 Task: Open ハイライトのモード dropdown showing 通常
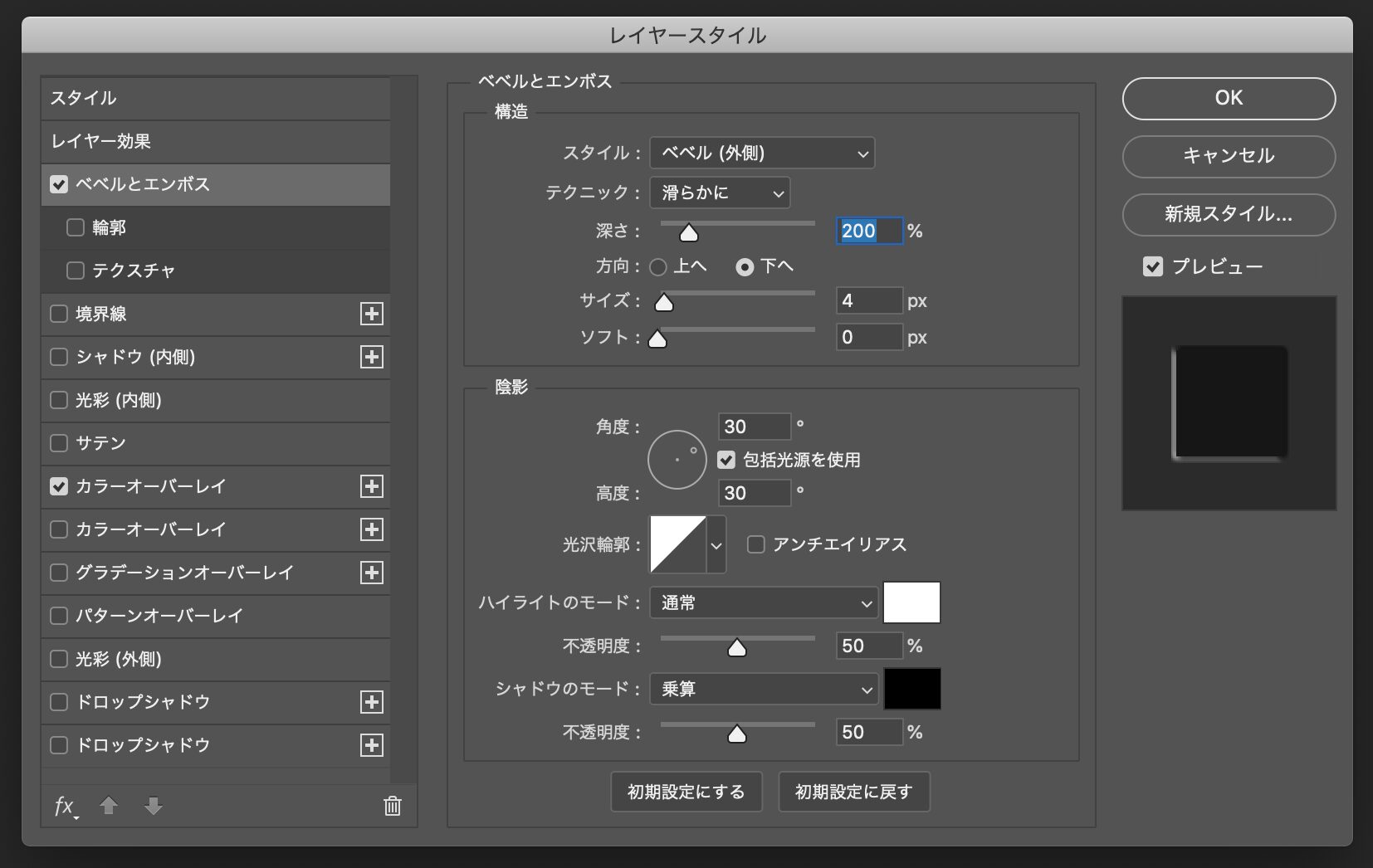[x=764, y=602]
